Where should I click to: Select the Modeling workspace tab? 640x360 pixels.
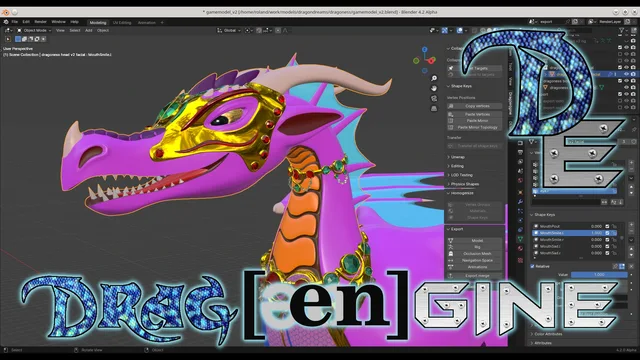click(x=98, y=22)
